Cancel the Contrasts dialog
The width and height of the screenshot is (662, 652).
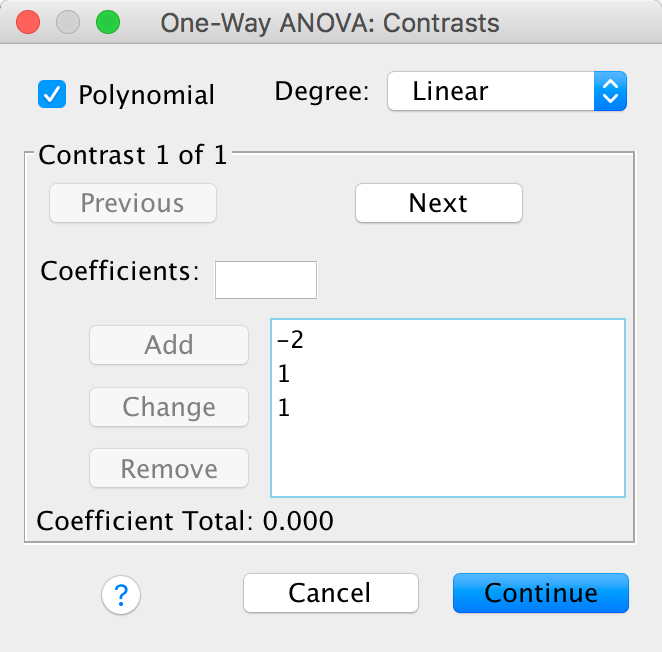click(330, 593)
